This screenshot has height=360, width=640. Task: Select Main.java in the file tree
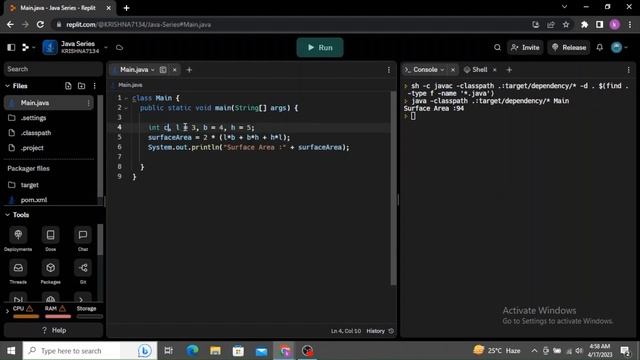pyautogui.click(x=49, y=103)
